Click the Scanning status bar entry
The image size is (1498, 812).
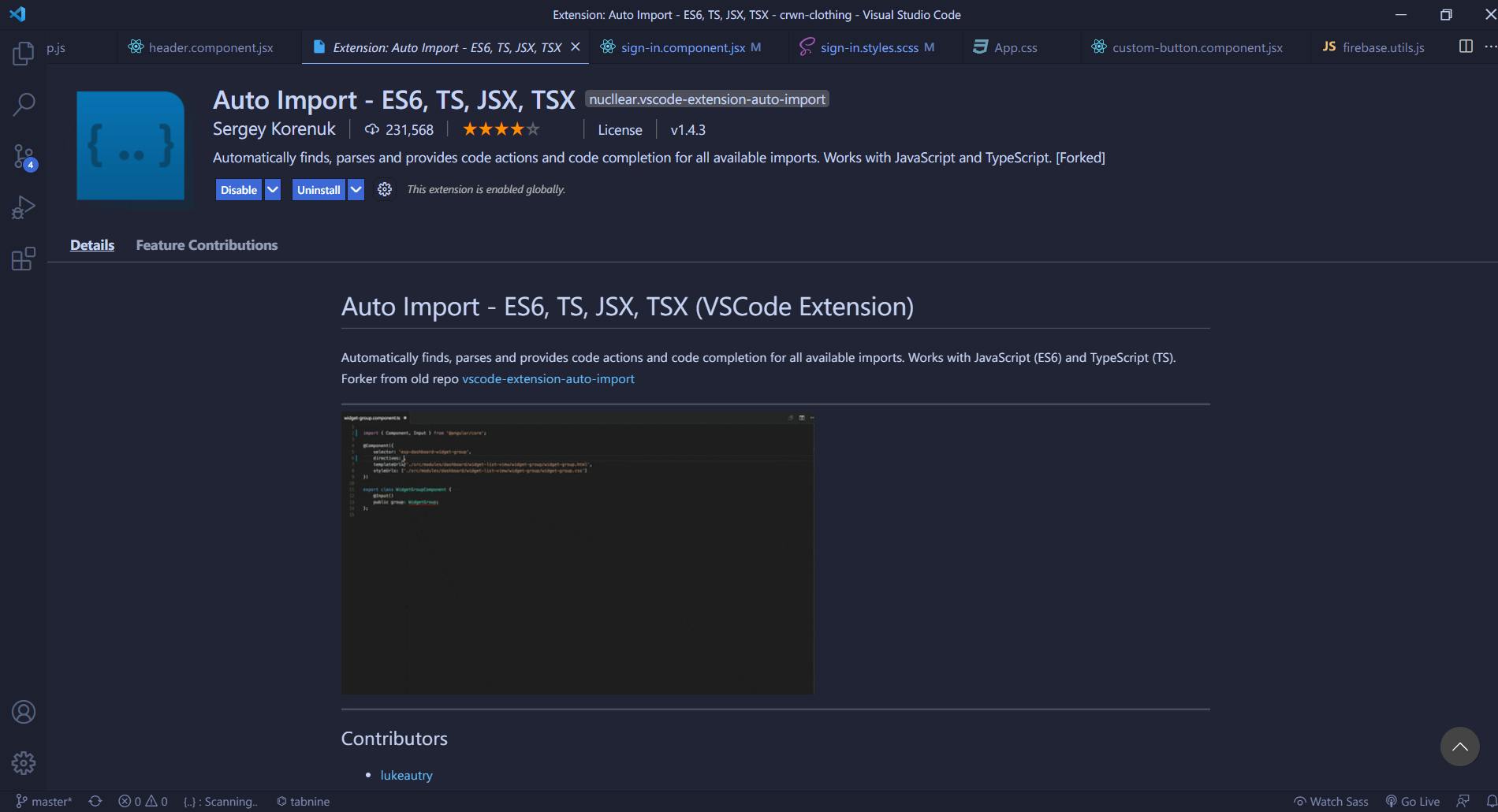(221, 801)
